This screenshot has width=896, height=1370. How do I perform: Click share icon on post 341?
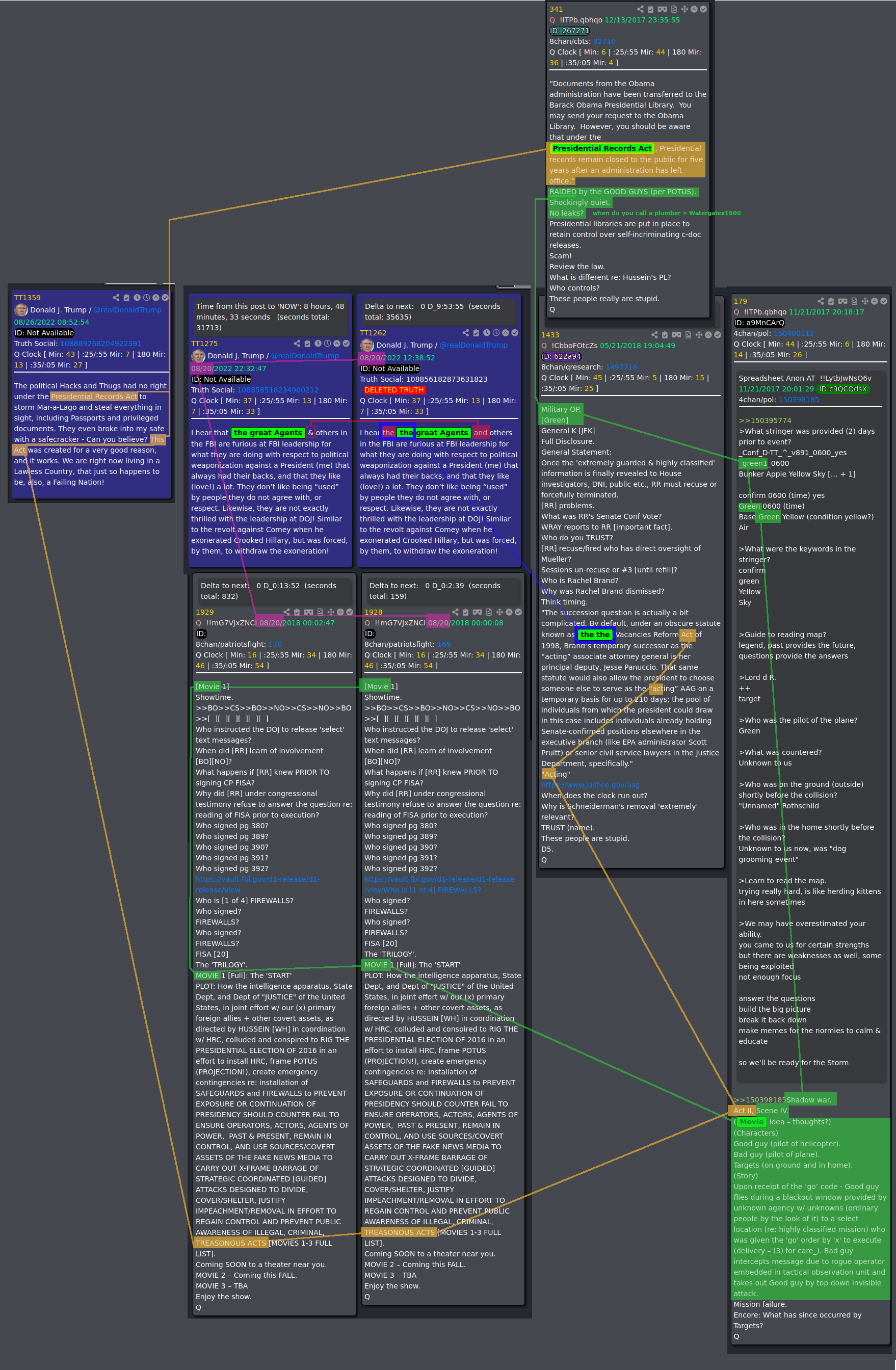(x=641, y=9)
